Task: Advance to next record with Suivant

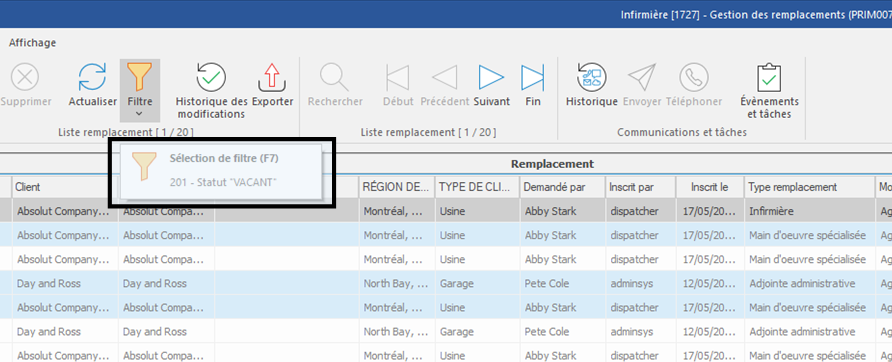Action: click(x=491, y=77)
